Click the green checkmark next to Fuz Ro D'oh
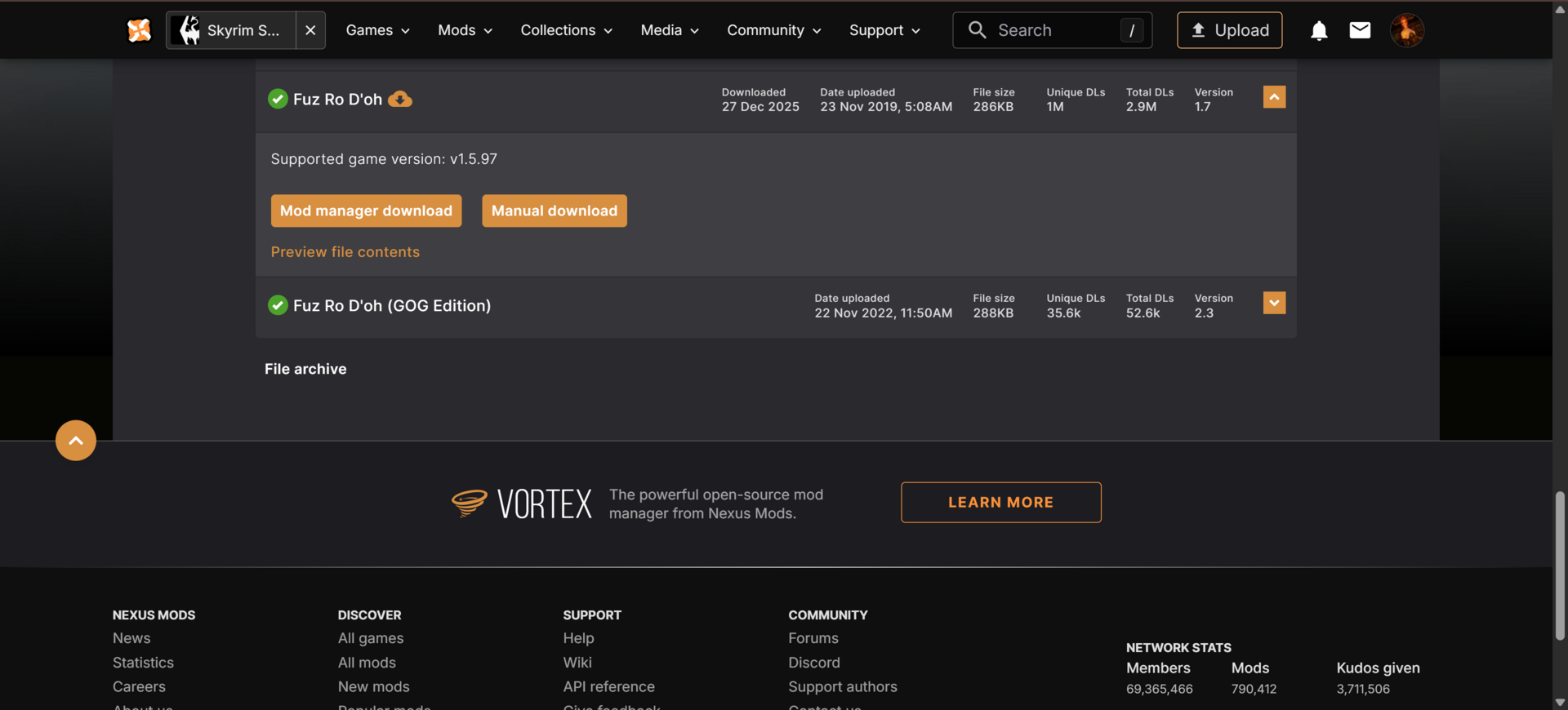The width and height of the screenshot is (1568, 710). [278, 99]
